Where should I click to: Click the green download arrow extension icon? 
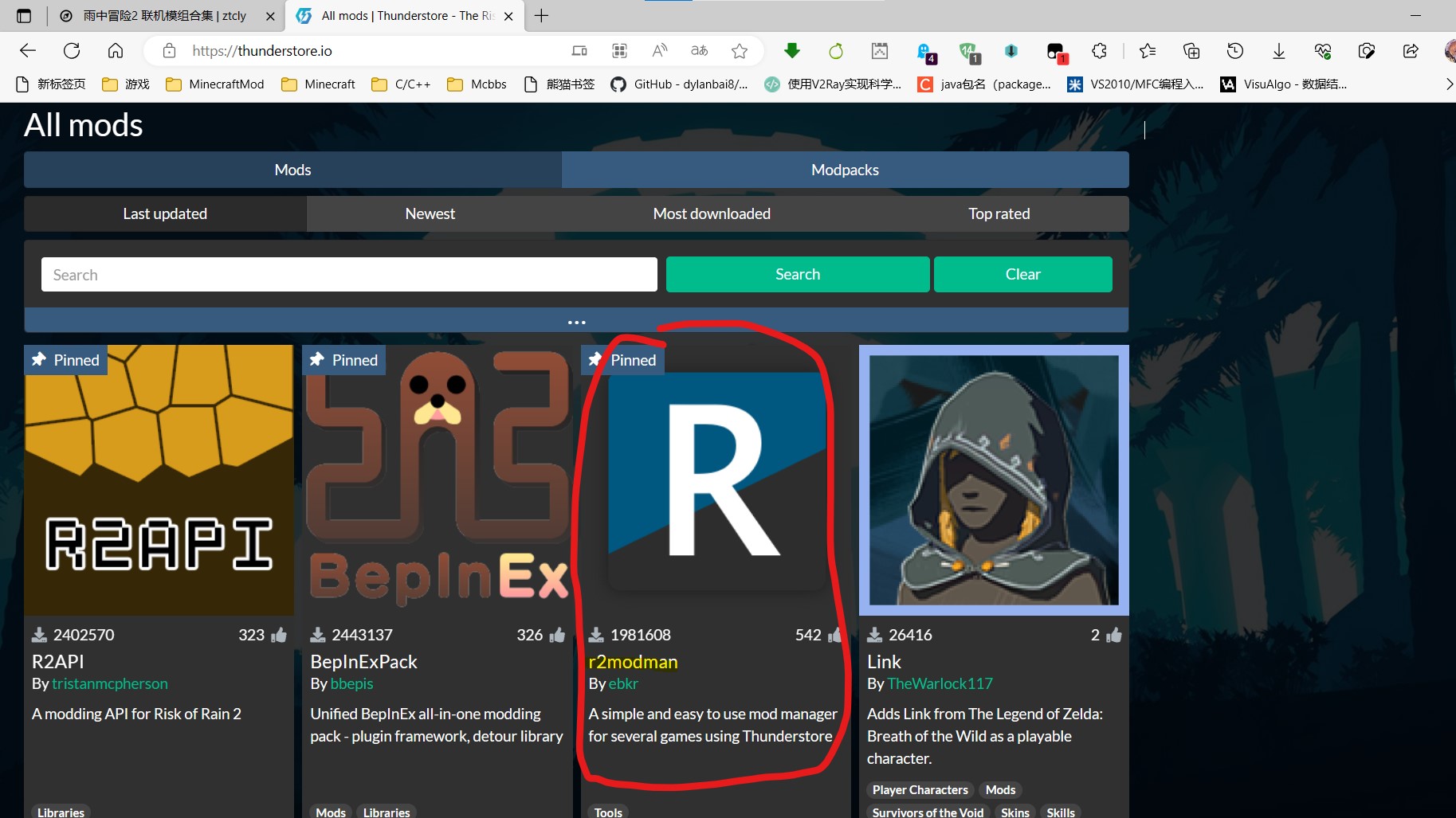click(792, 51)
